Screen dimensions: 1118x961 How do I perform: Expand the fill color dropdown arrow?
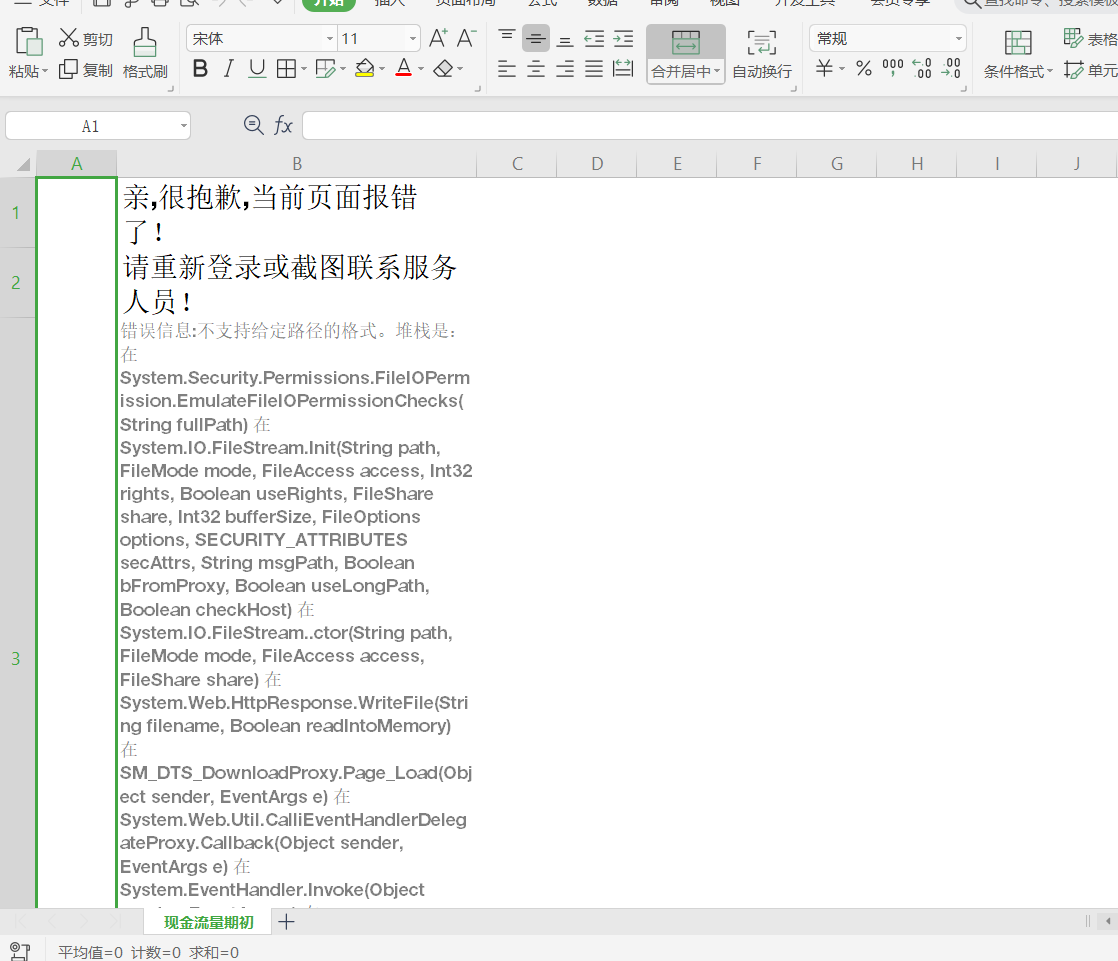tap(382, 69)
